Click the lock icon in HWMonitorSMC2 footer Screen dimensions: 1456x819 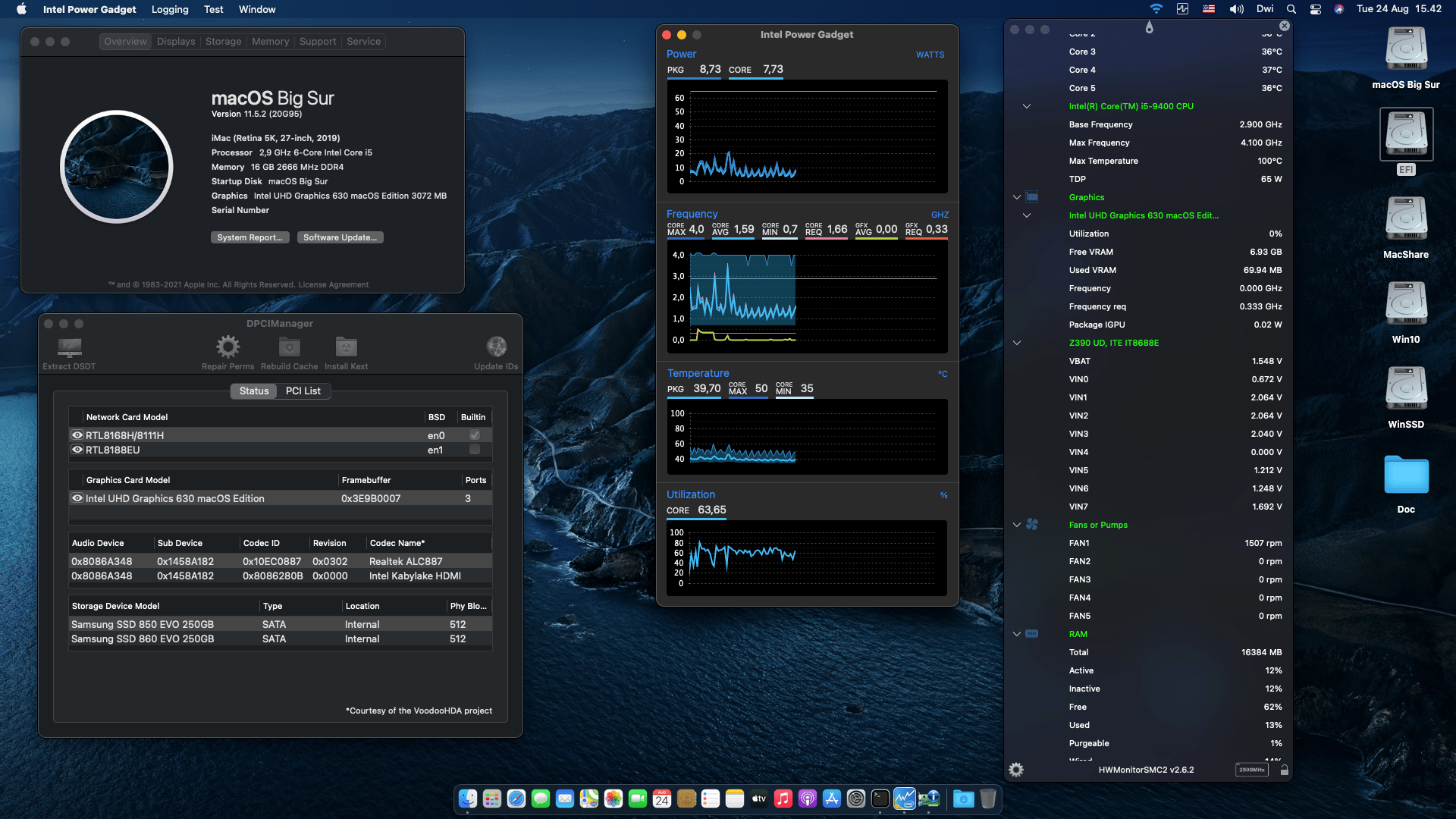(x=1284, y=770)
